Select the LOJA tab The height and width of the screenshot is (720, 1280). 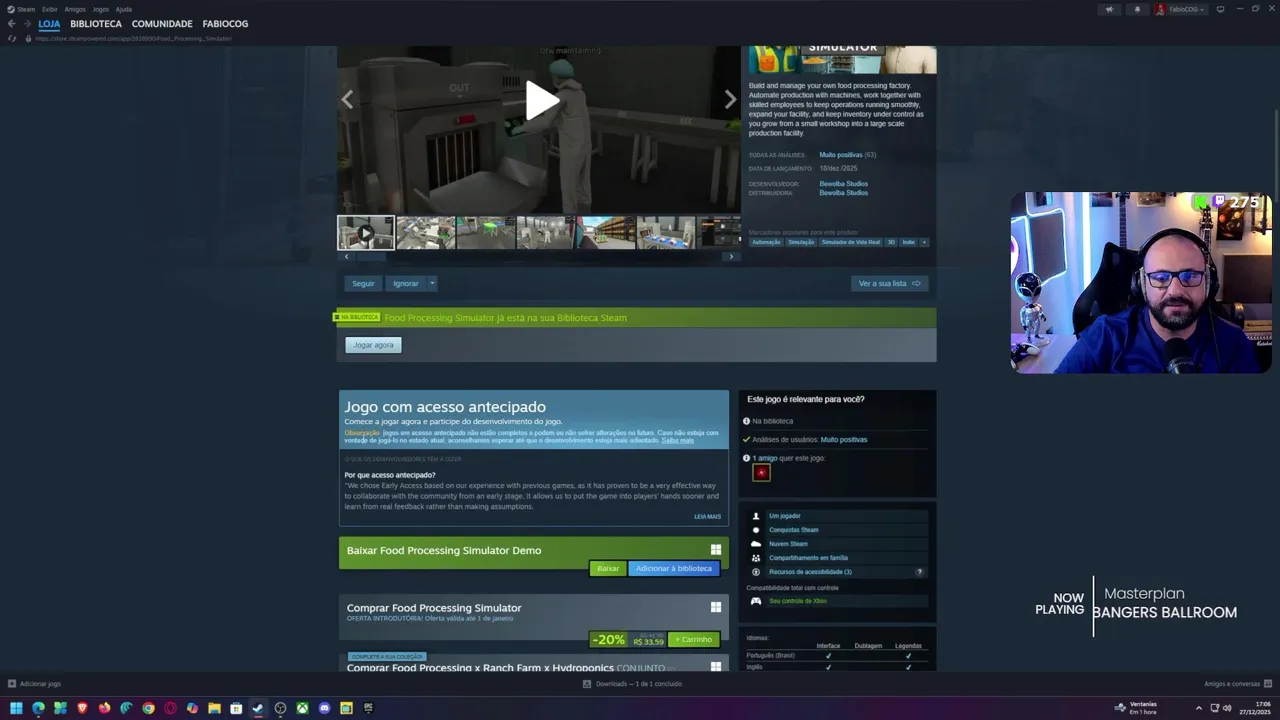(49, 24)
